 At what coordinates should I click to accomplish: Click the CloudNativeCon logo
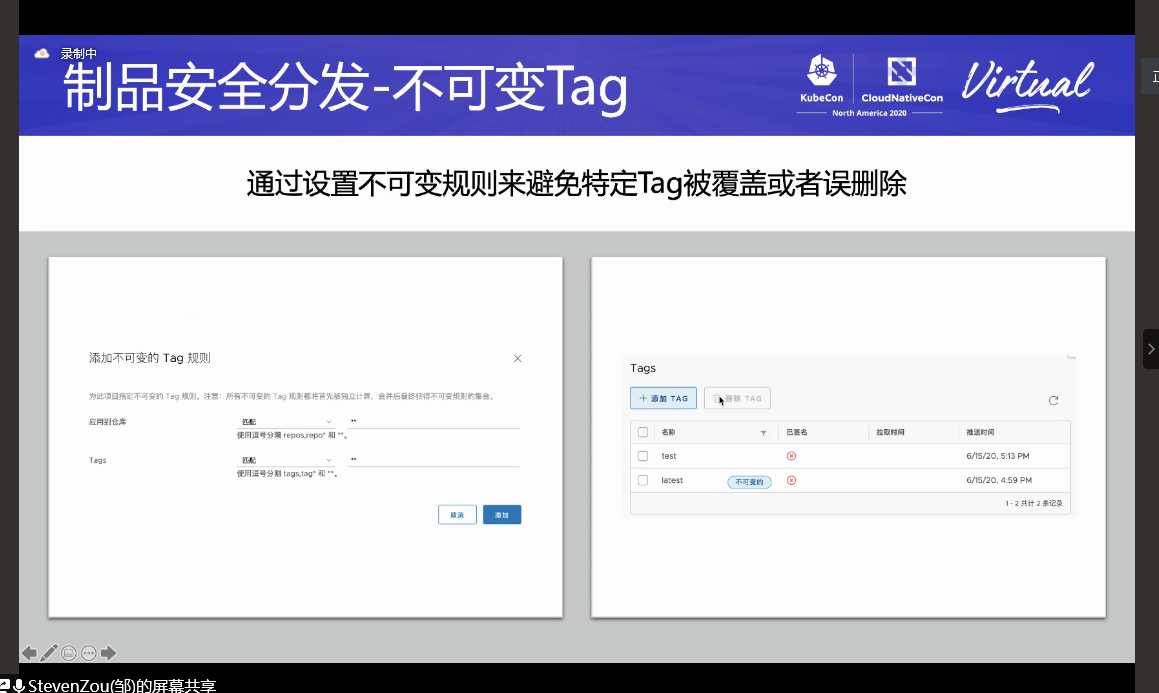[x=902, y=80]
